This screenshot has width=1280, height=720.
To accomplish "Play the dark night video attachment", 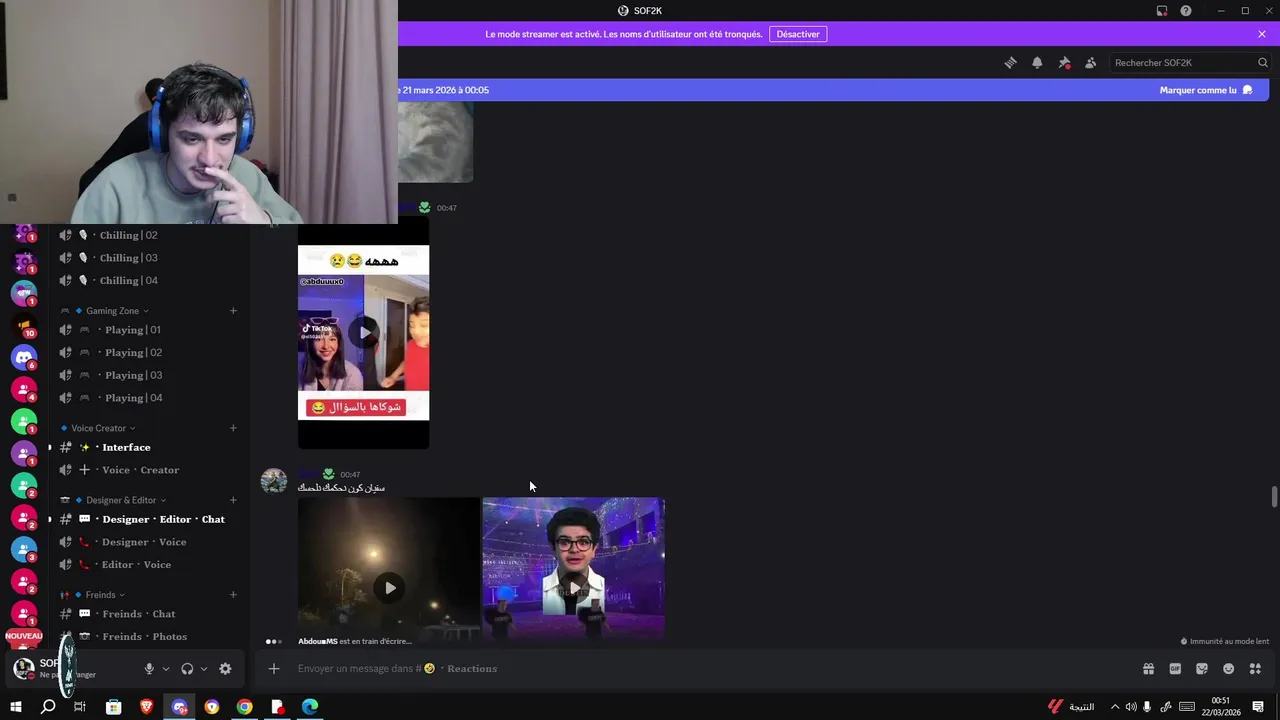I will pos(389,588).
